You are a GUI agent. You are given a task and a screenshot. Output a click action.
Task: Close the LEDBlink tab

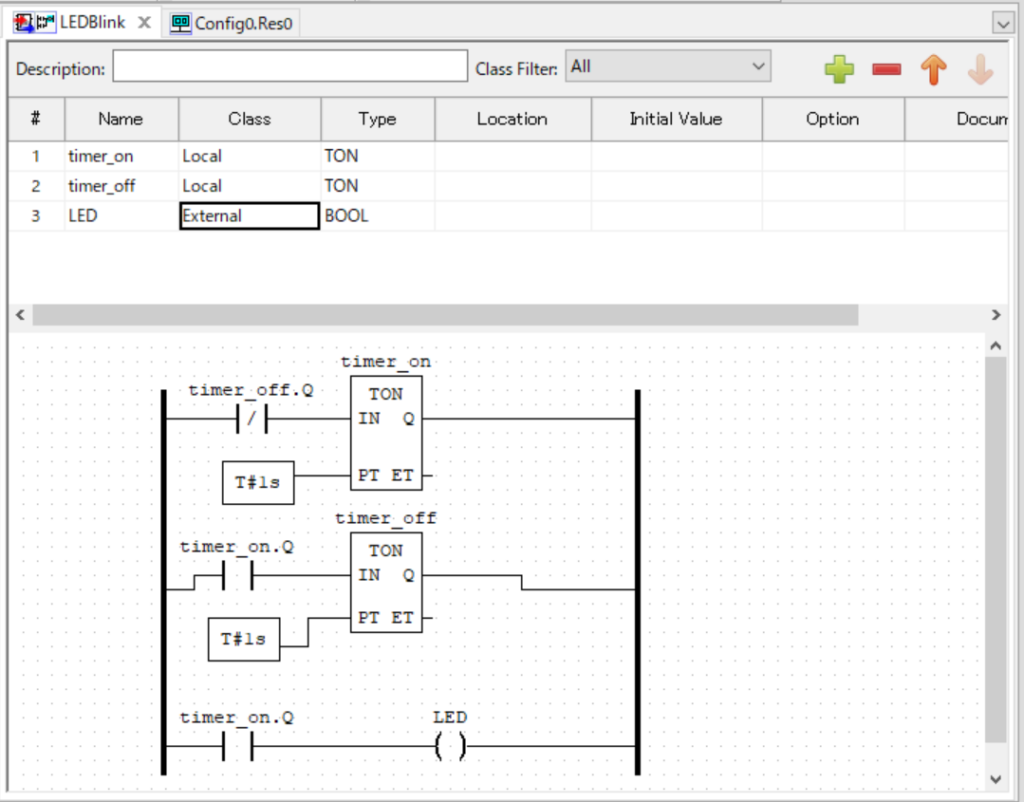pyautogui.click(x=145, y=22)
